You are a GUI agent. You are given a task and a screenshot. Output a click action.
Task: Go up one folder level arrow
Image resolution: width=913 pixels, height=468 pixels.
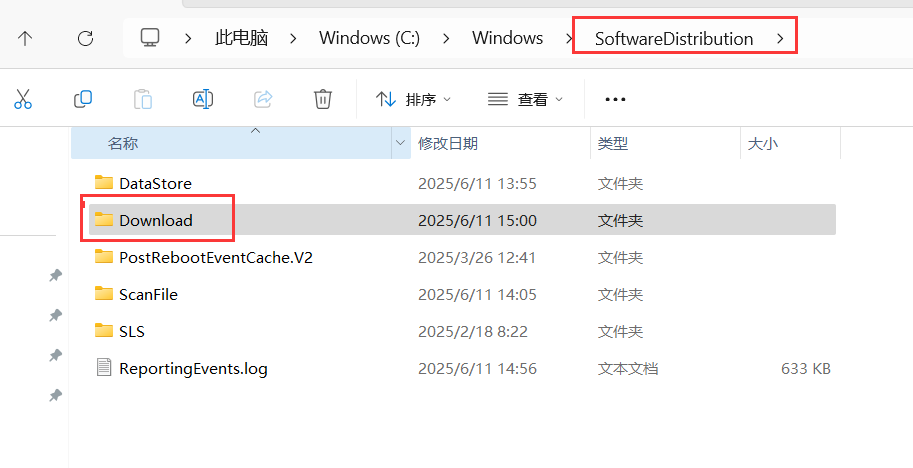24,38
